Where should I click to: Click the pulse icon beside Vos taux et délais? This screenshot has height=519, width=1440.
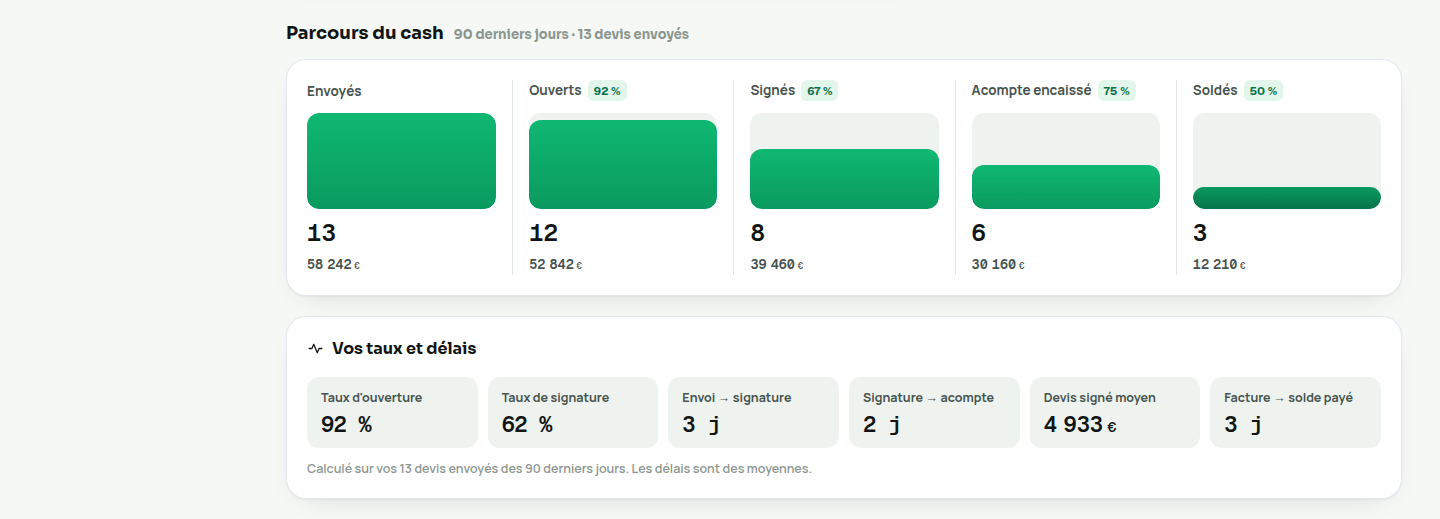tap(316, 349)
